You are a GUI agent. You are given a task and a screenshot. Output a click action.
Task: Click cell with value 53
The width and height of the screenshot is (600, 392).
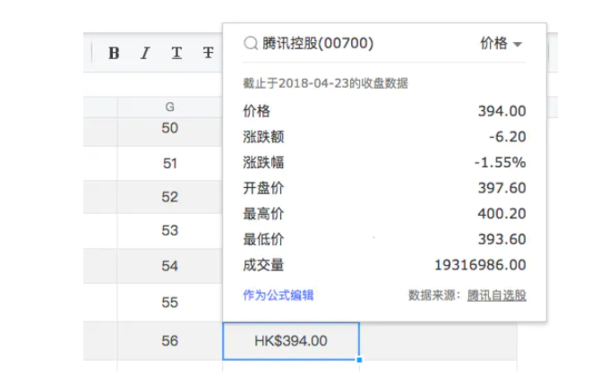[170, 230]
